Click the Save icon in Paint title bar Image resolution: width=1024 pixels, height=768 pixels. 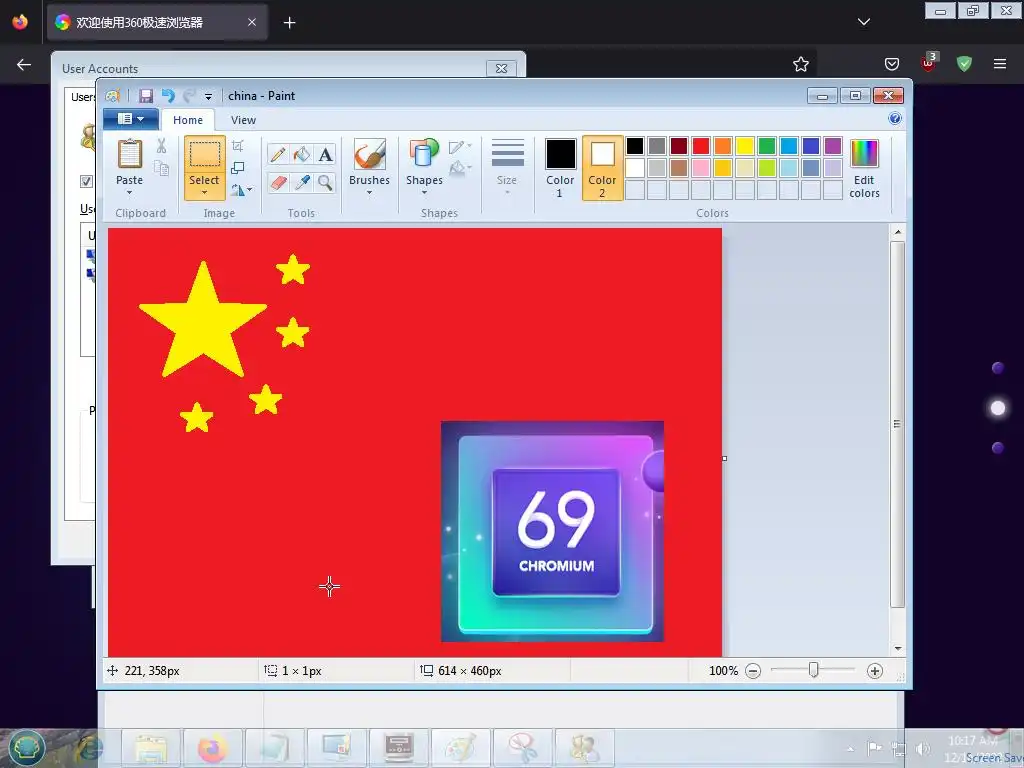coord(146,96)
